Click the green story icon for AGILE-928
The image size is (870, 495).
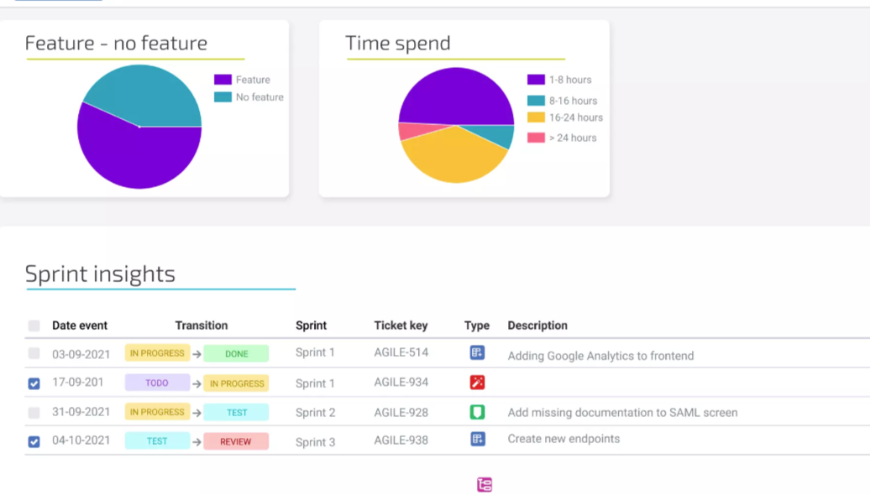click(477, 412)
